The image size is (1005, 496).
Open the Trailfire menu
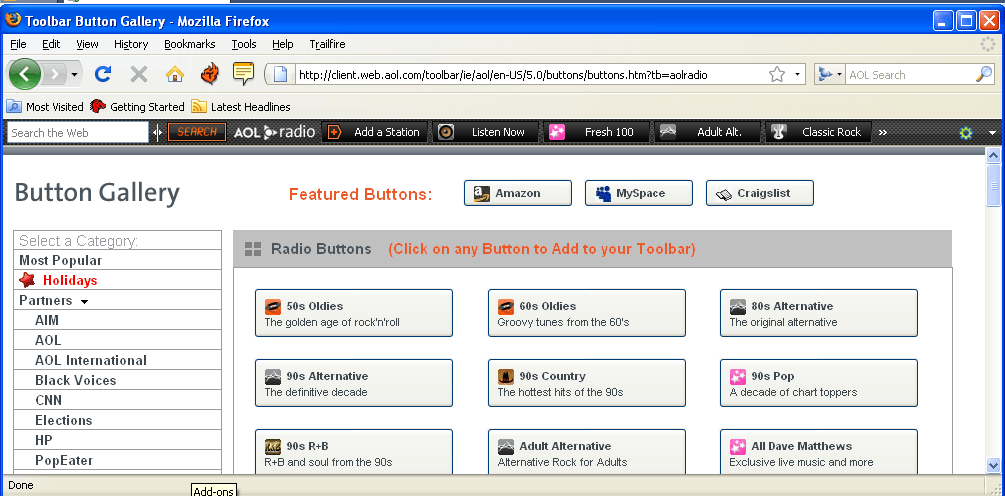[328, 44]
